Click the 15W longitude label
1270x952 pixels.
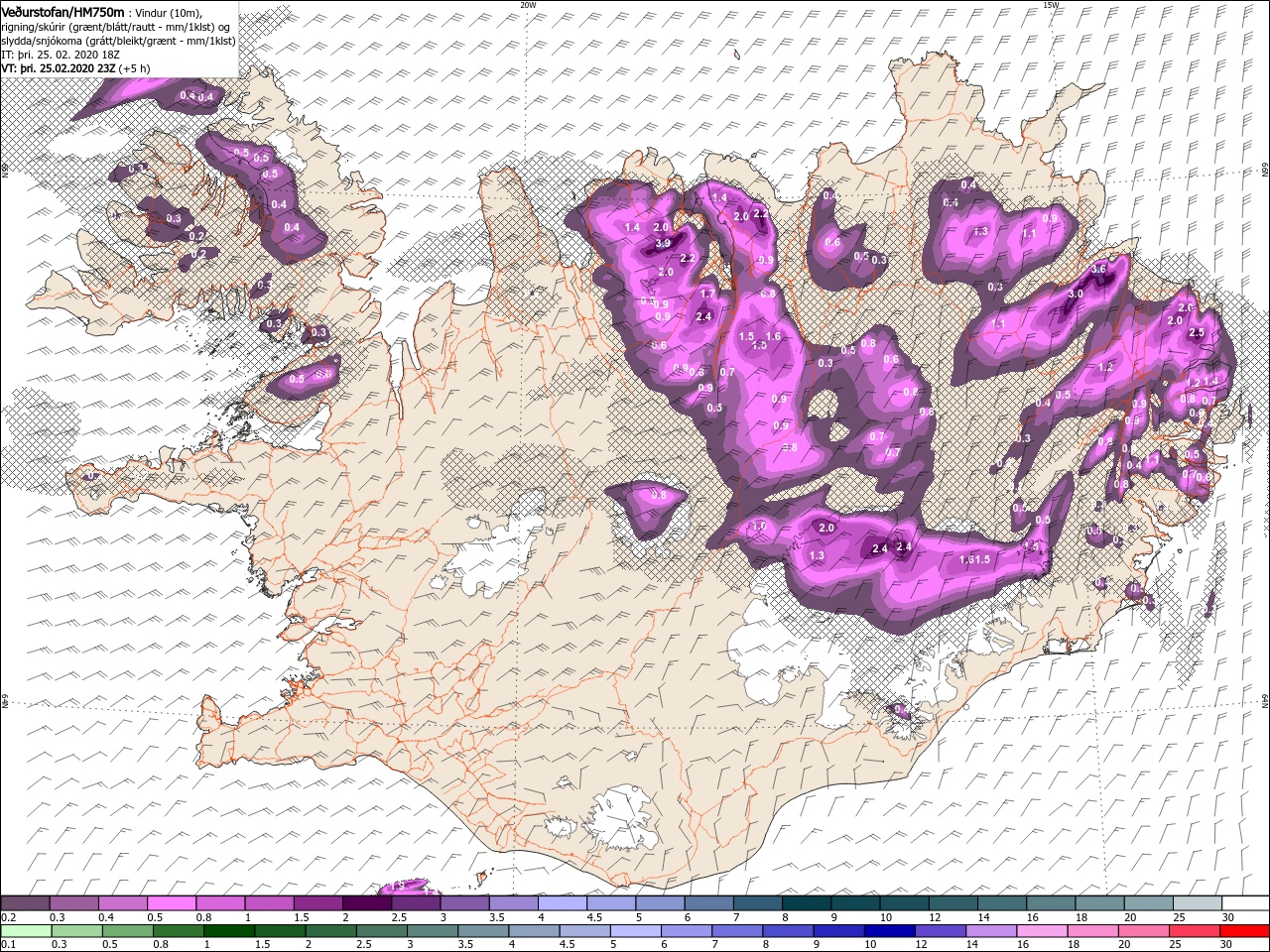(x=1051, y=5)
